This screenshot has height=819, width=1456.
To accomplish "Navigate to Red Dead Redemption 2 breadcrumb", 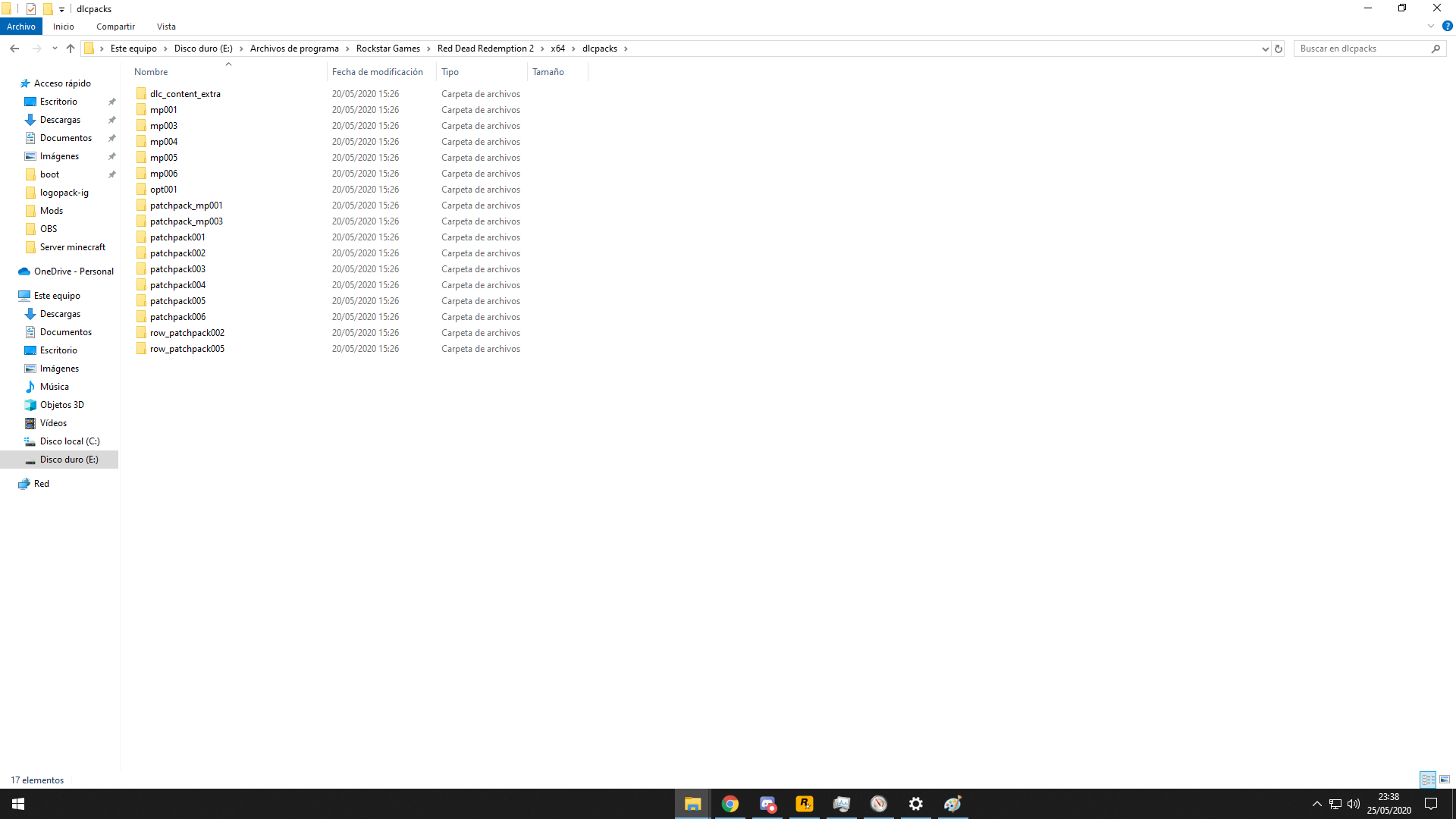I will pos(485,49).
